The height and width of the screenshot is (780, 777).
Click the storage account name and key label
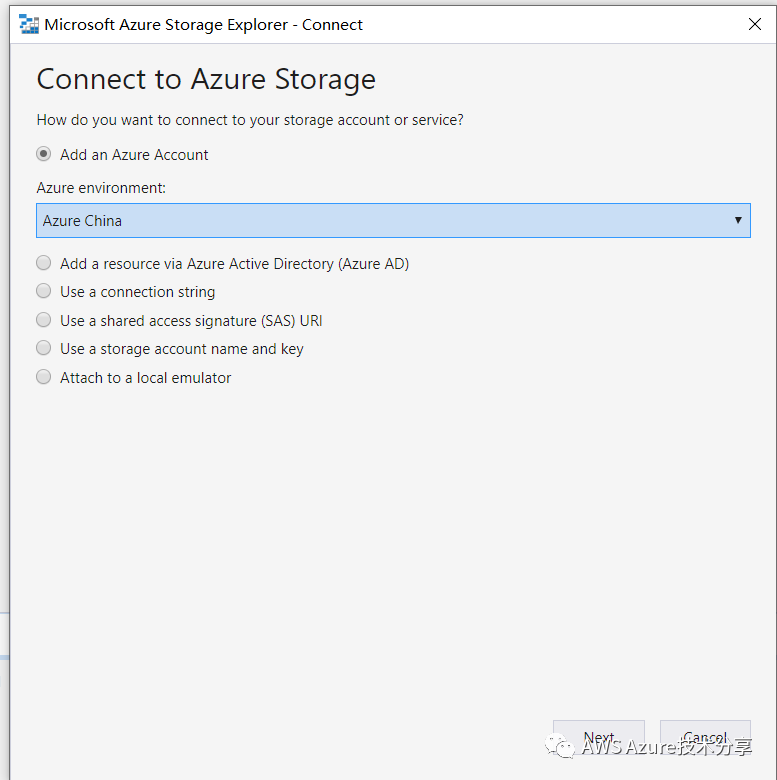[x=181, y=349]
